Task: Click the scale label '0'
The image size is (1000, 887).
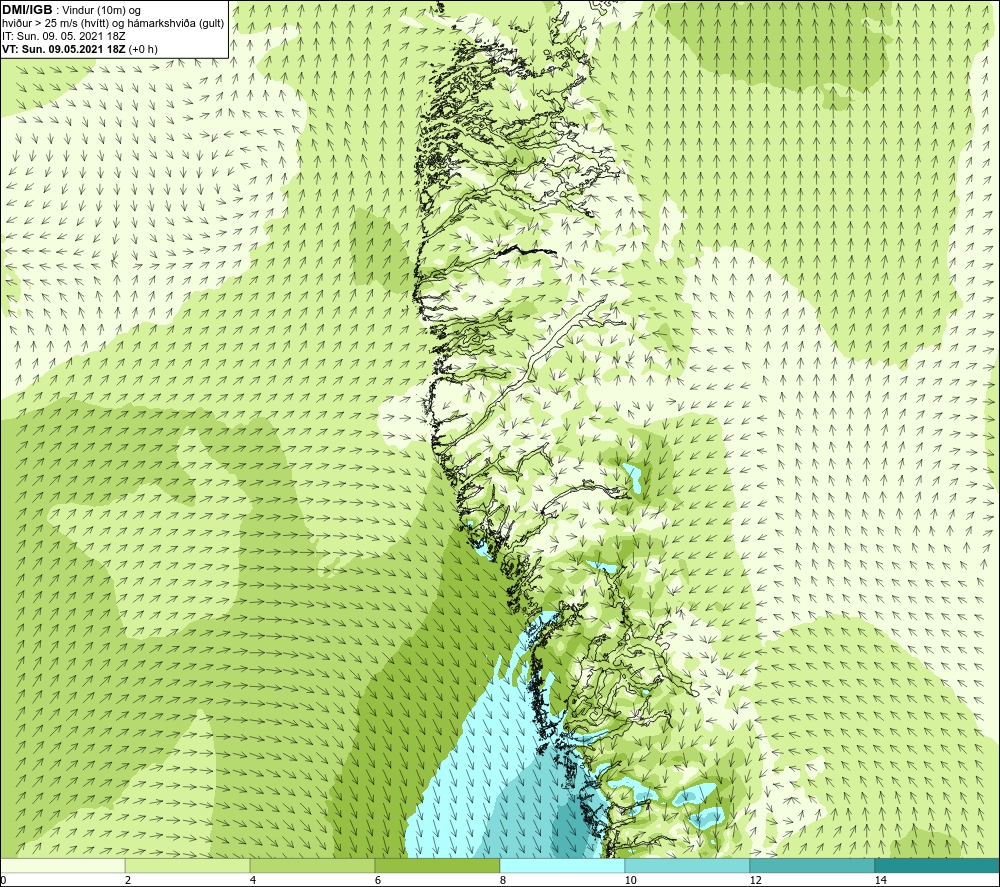Action: pyautogui.click(x=4, y=880)
